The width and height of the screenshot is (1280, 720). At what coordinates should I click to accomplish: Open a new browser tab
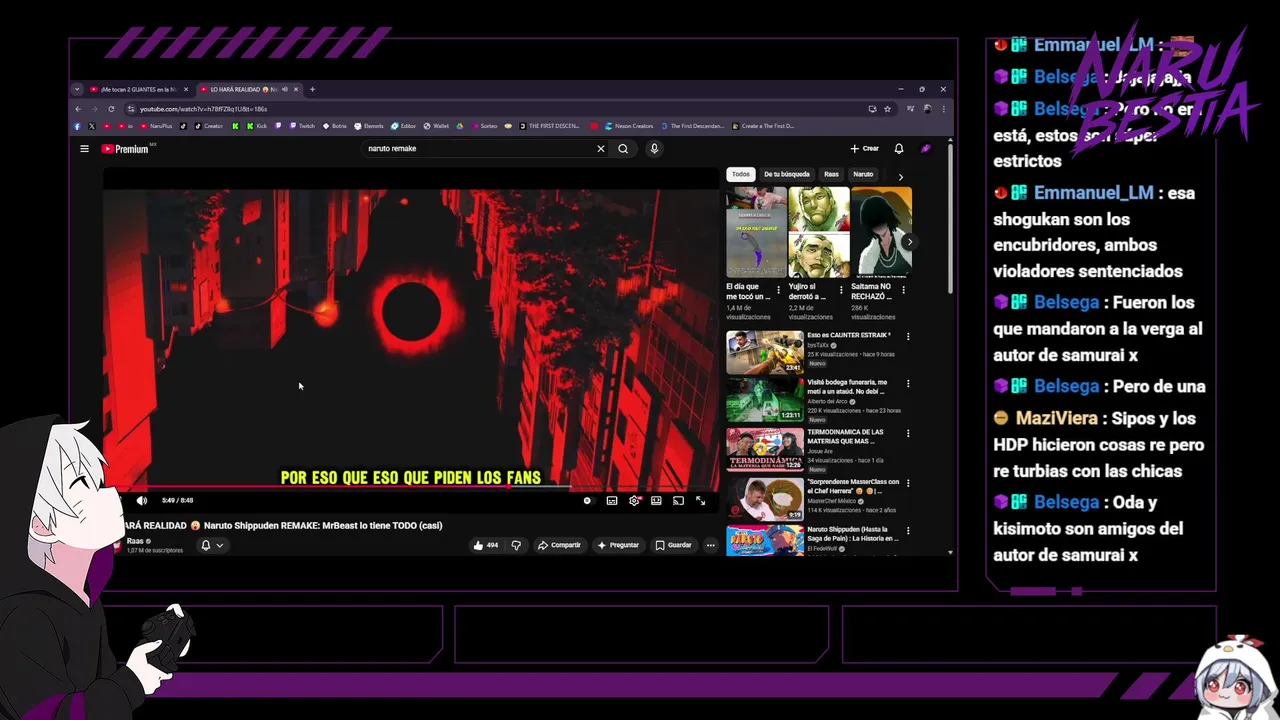click(x=312, y=89)
